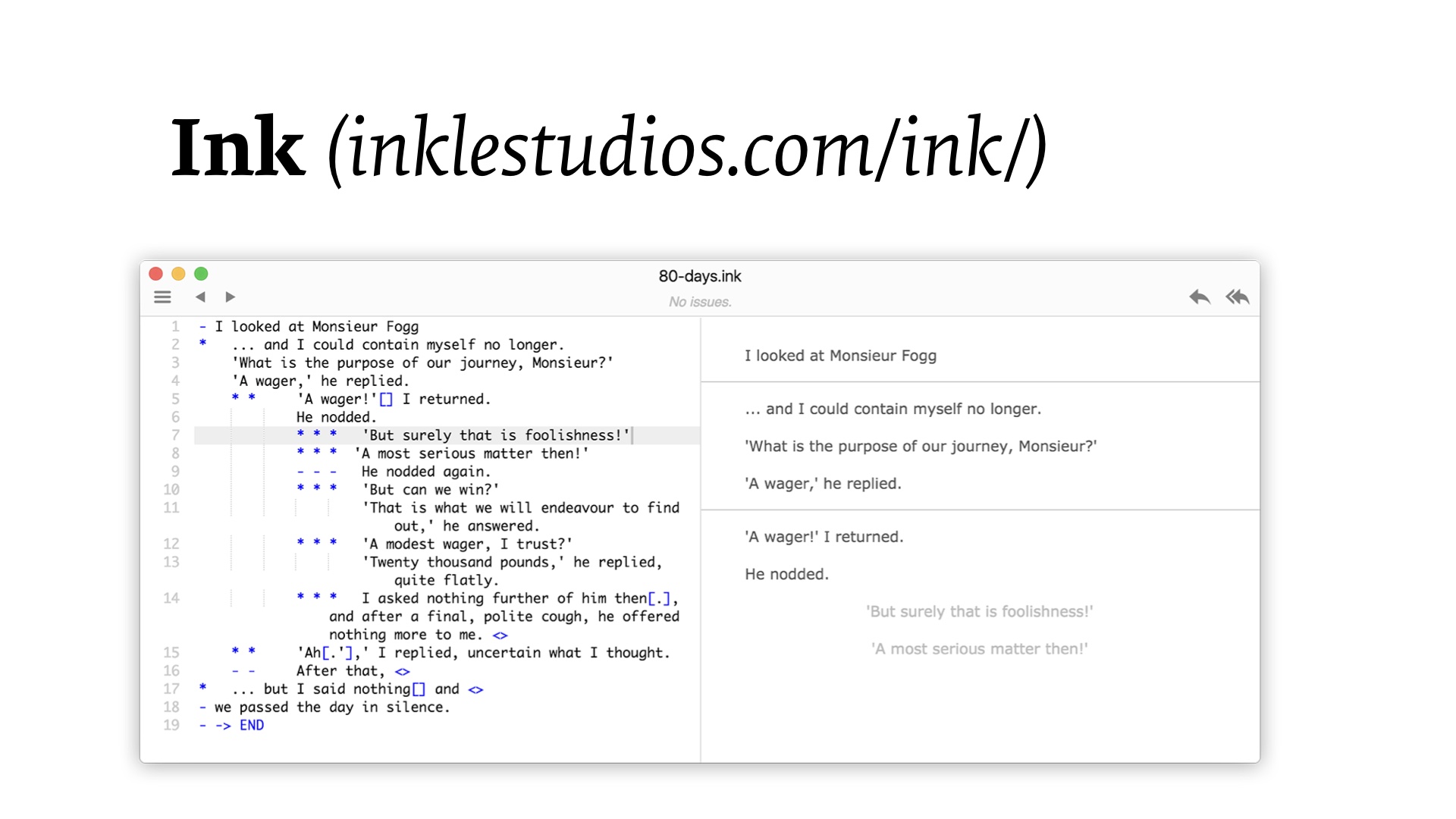Click editor line 'we passed the day in silence.'
Viewport: 1456px width, 819px height.
point(332,708)
